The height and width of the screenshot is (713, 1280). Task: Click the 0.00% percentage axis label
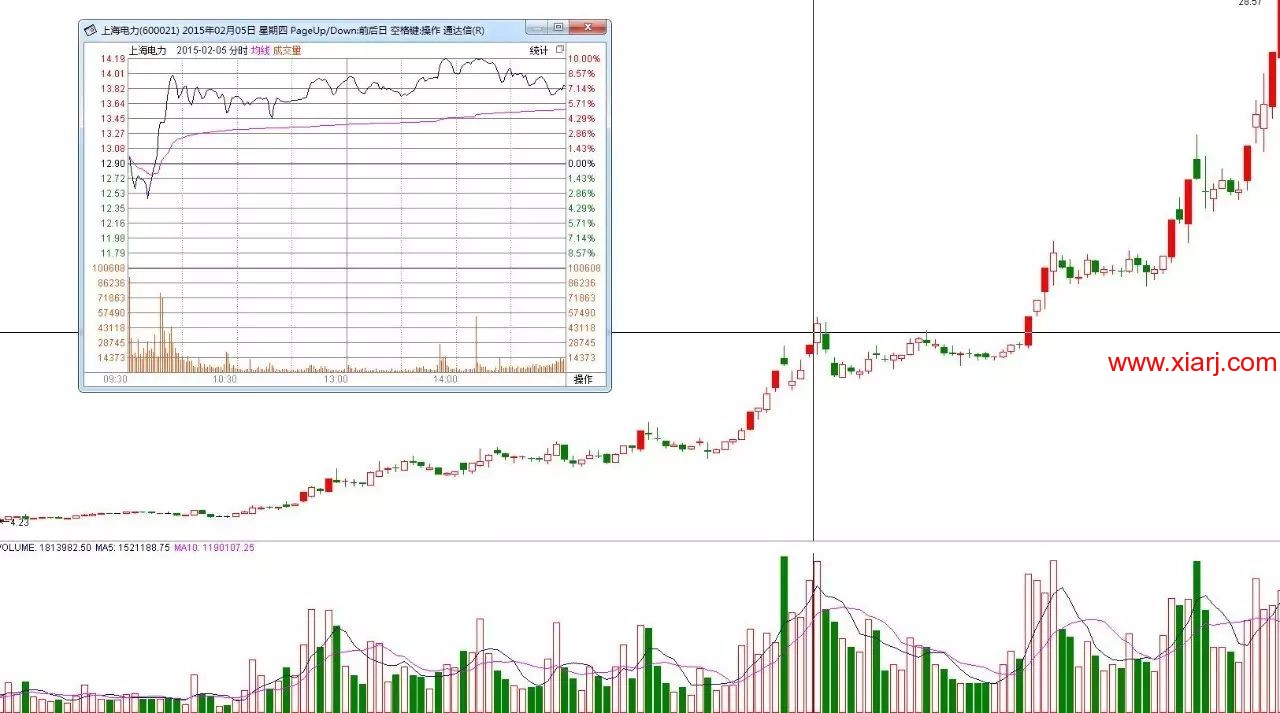582,164
